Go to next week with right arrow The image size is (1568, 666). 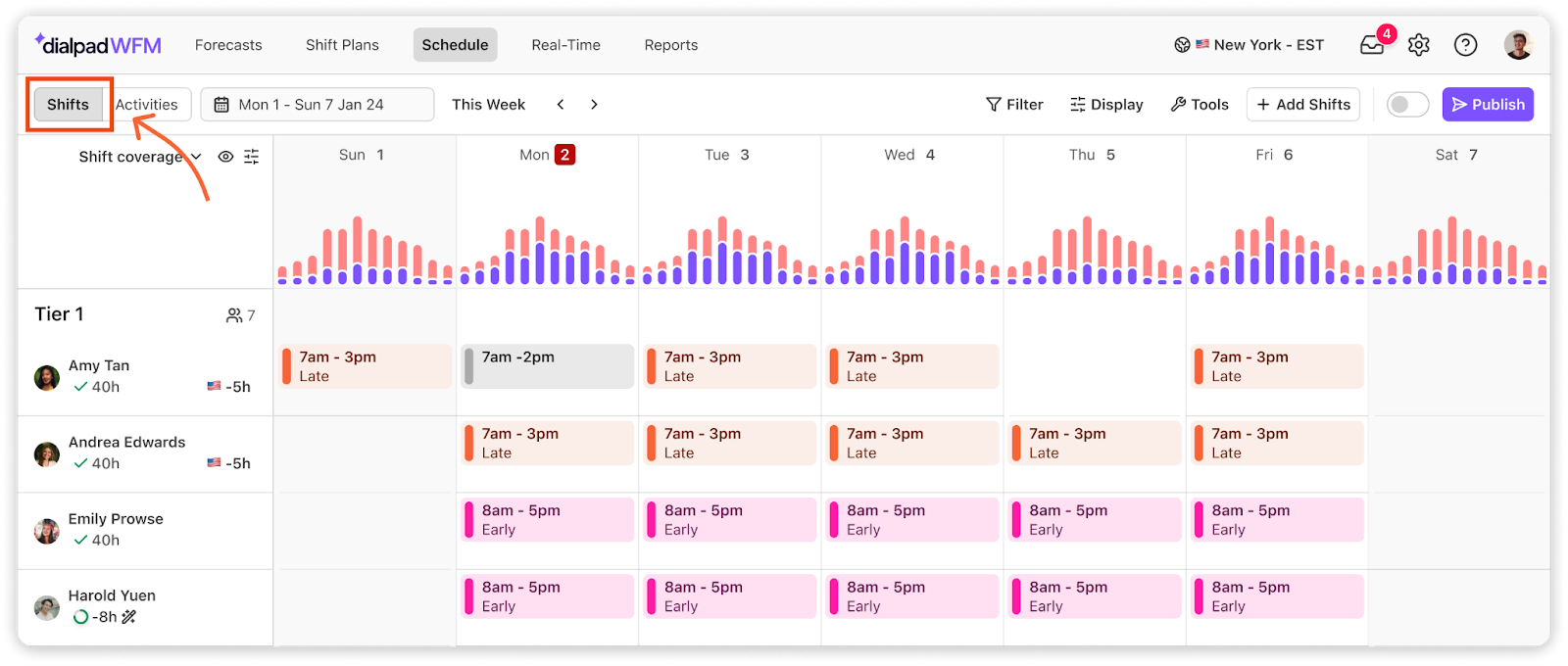coord(594,105)
